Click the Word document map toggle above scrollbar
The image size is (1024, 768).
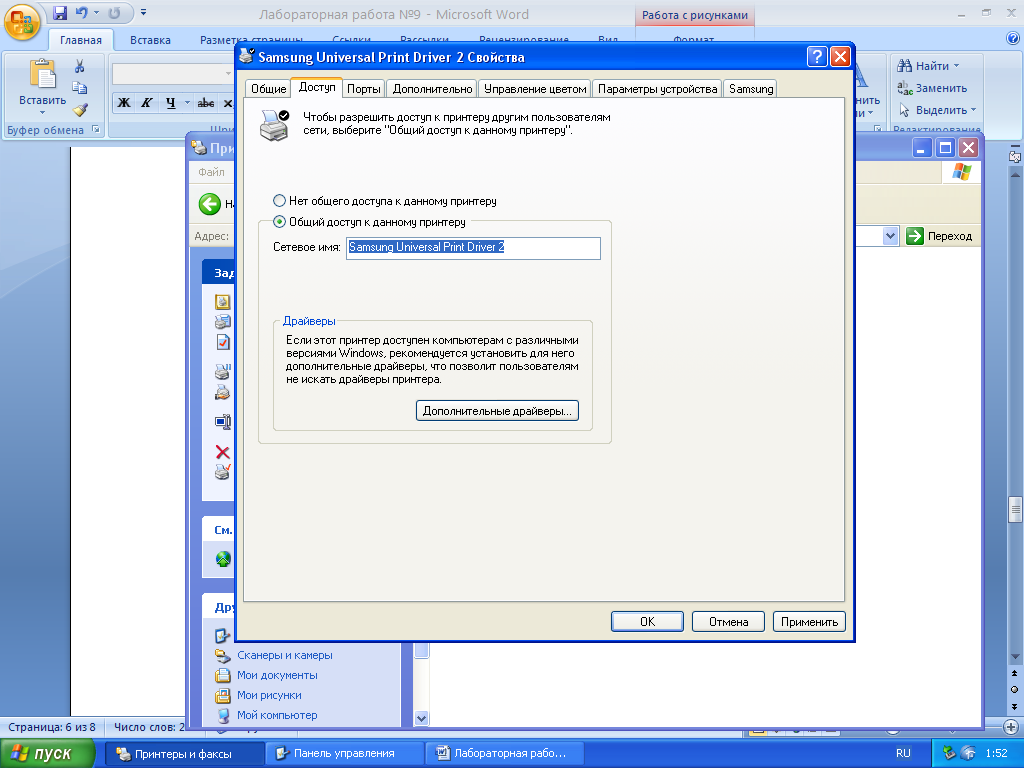point(1015,157)
